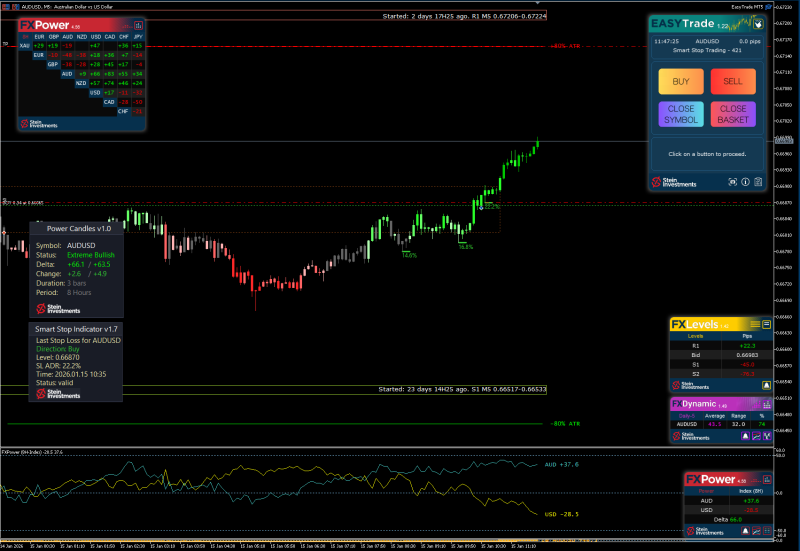Select the CHF row label in FX Power matrix

click(123, 111)
